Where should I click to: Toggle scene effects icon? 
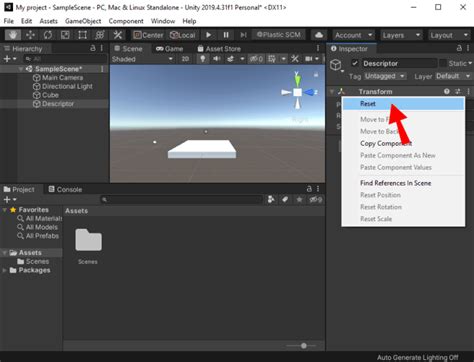(230, 59)
